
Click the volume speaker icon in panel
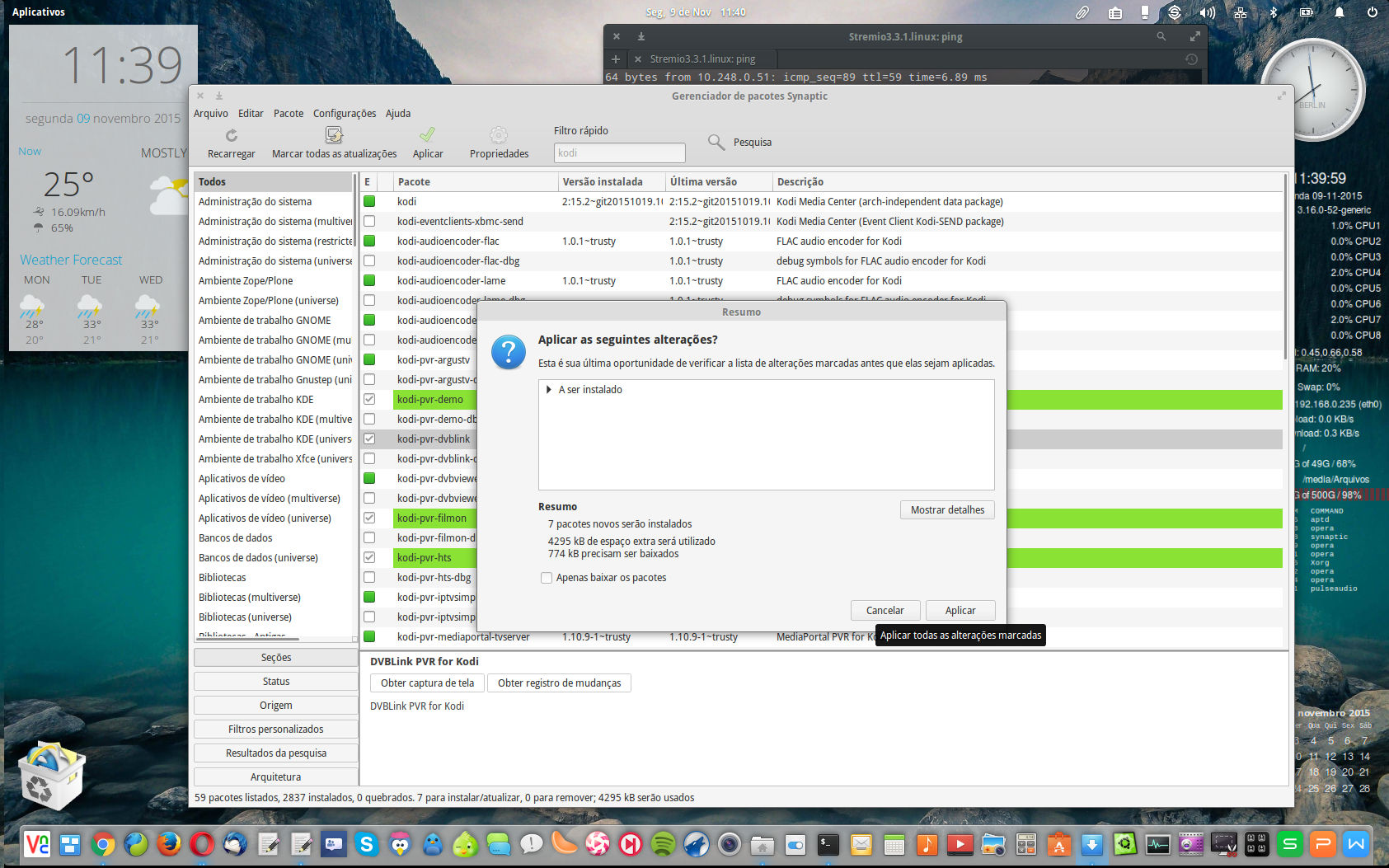pos(1208,12)
